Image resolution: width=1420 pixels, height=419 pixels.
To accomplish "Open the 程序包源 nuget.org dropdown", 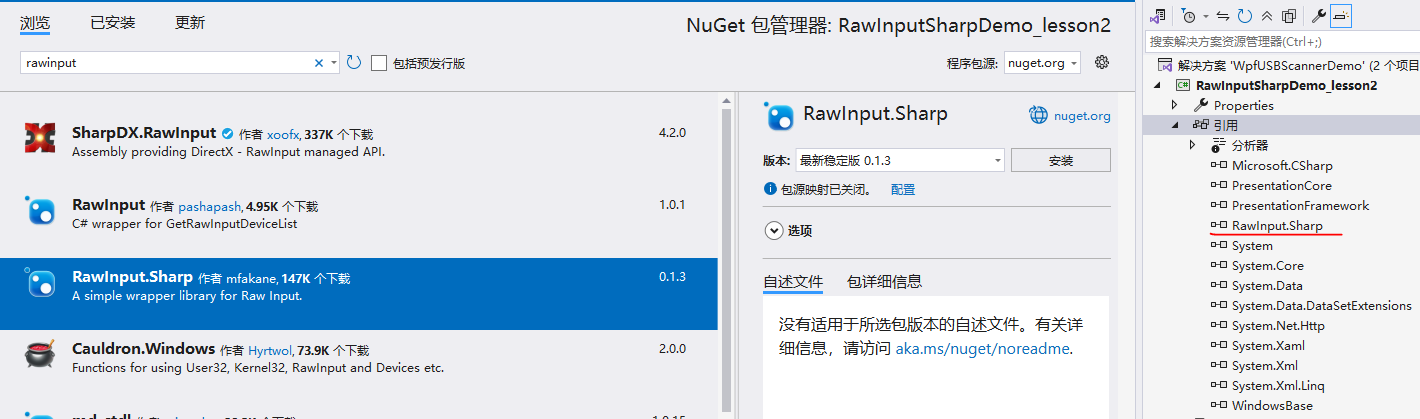I will pos(1042,63).
